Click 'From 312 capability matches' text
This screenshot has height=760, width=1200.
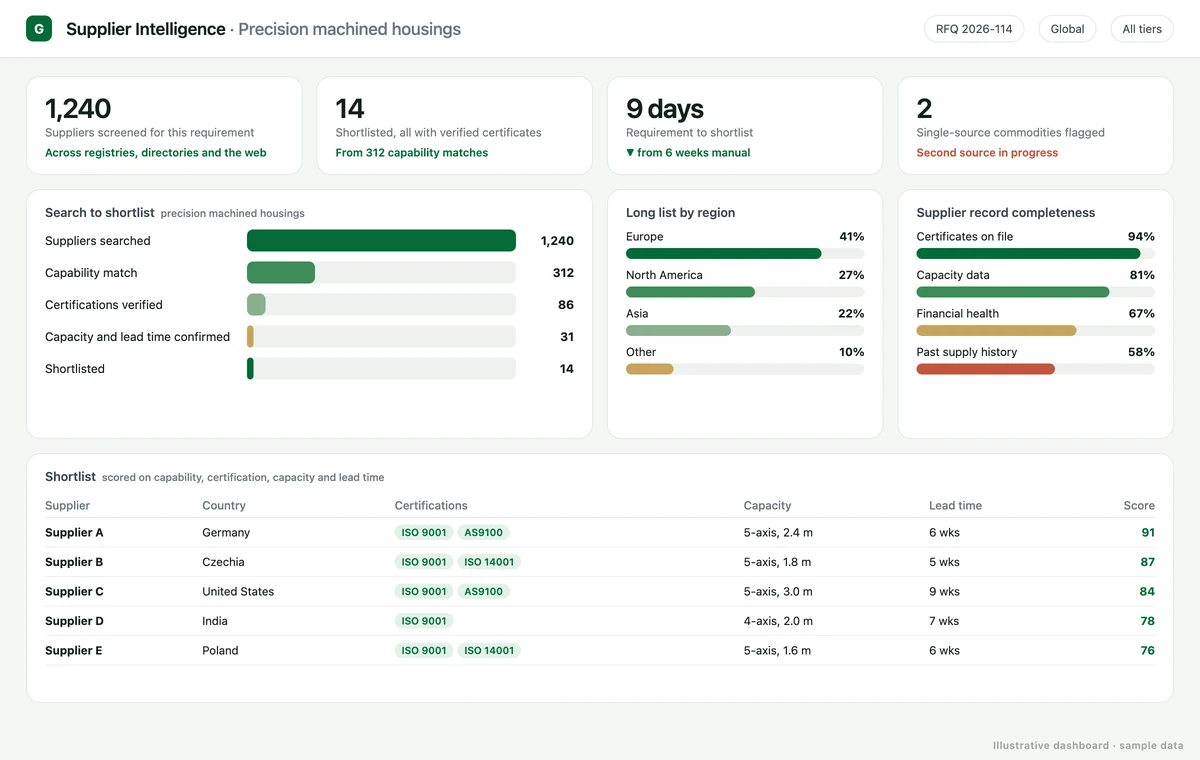[x=412, y=153]
